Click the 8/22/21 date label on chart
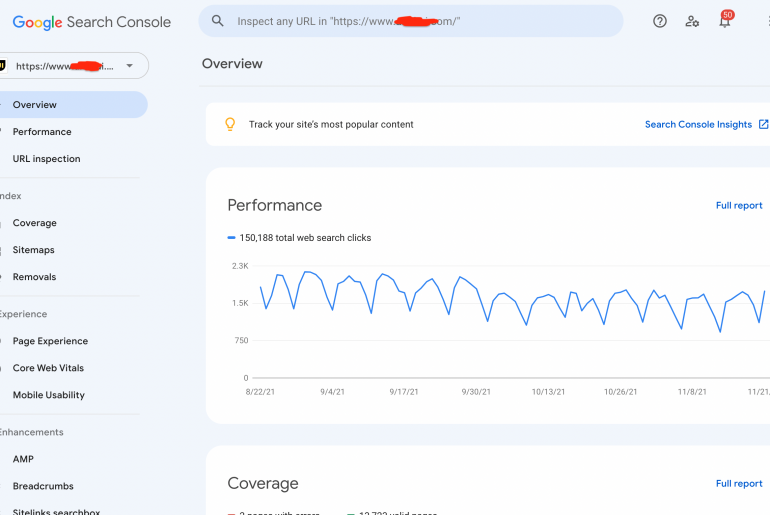Image resolution: width=770 pixels, height=515 pixels. pyautogui.click(x=260, y=392)
